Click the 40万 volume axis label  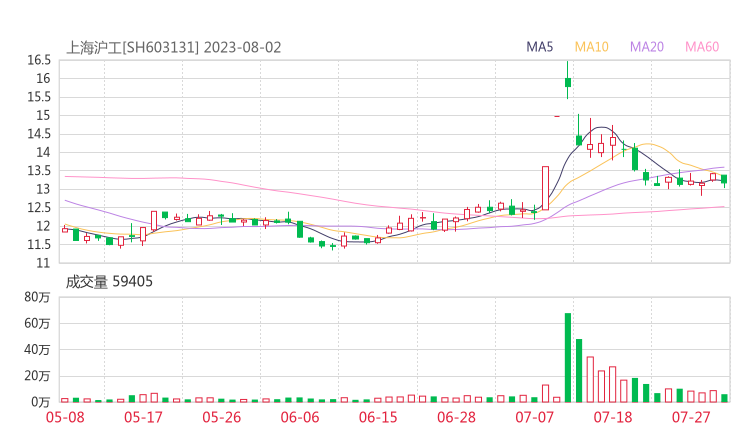pos(37,349)
